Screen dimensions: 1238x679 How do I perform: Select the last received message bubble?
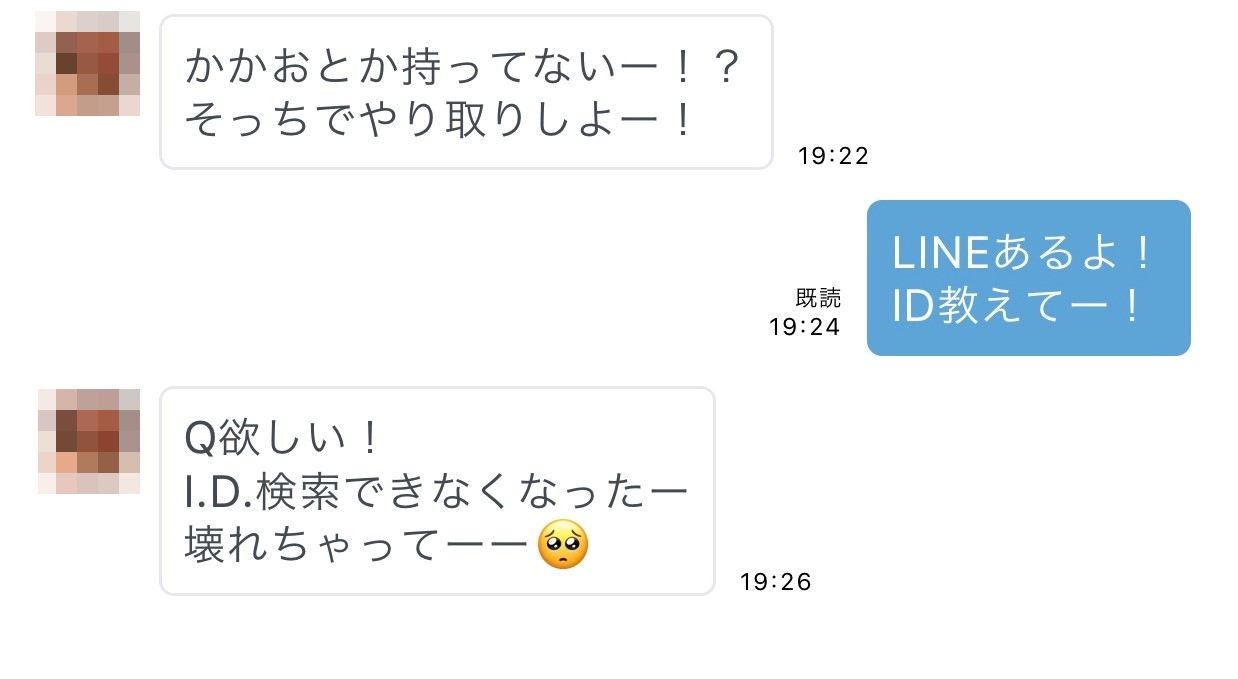pos(437,491)
